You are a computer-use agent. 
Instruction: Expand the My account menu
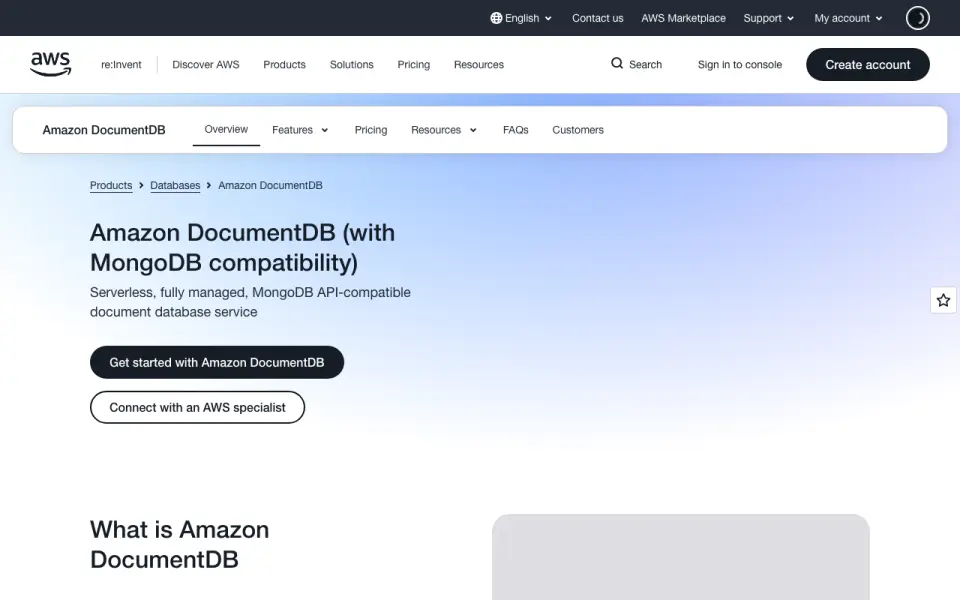click(x=848, y=18)
